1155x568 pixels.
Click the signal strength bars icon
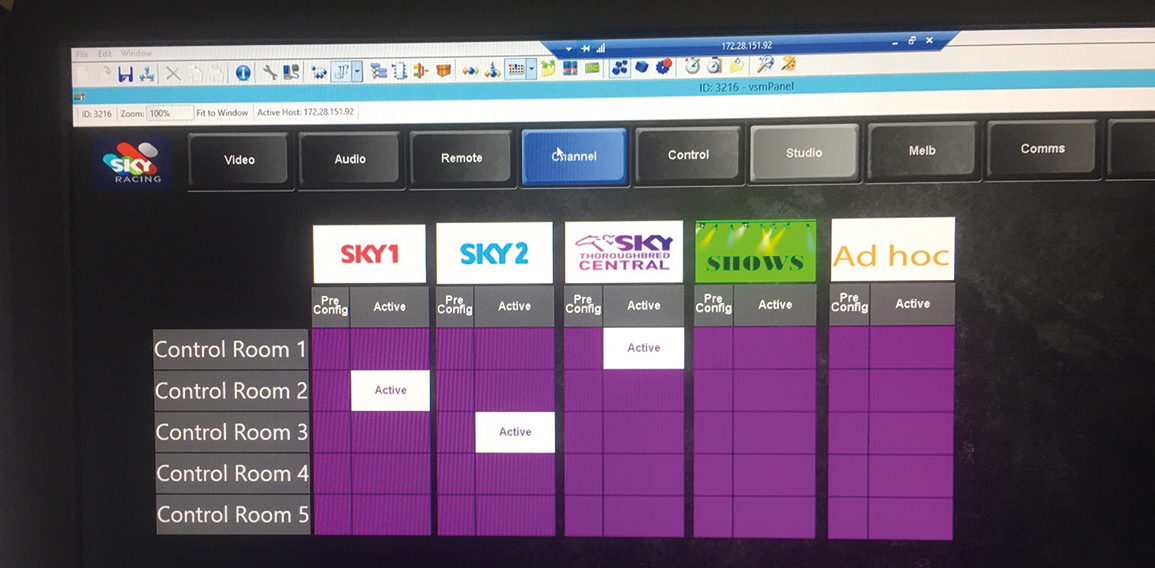600,48
